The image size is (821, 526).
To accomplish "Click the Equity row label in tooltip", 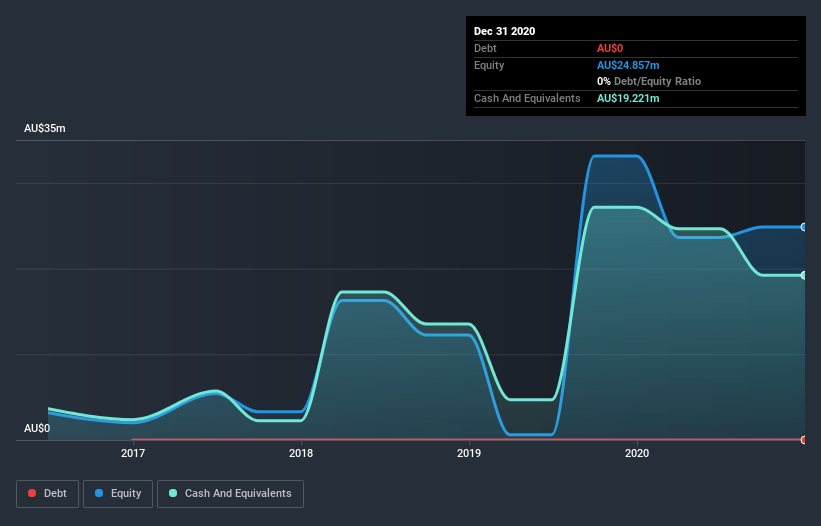I will 489,65.
